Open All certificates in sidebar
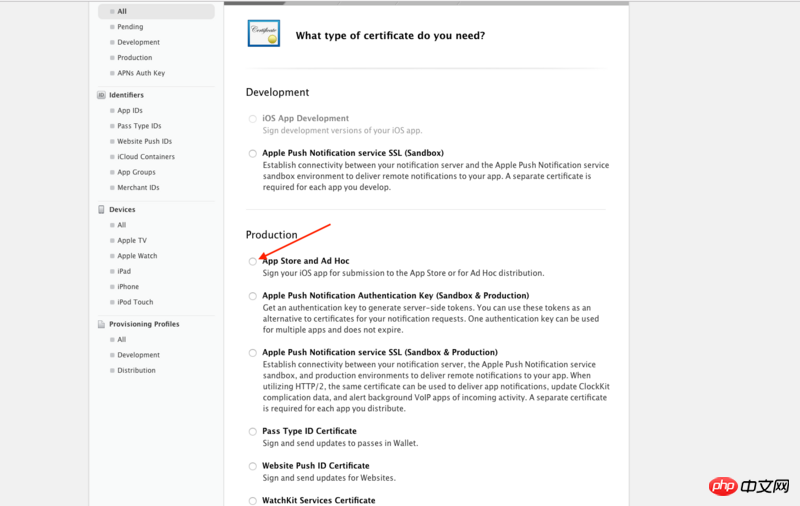Viewport: 800px width, 506px height. click(156, 11)
